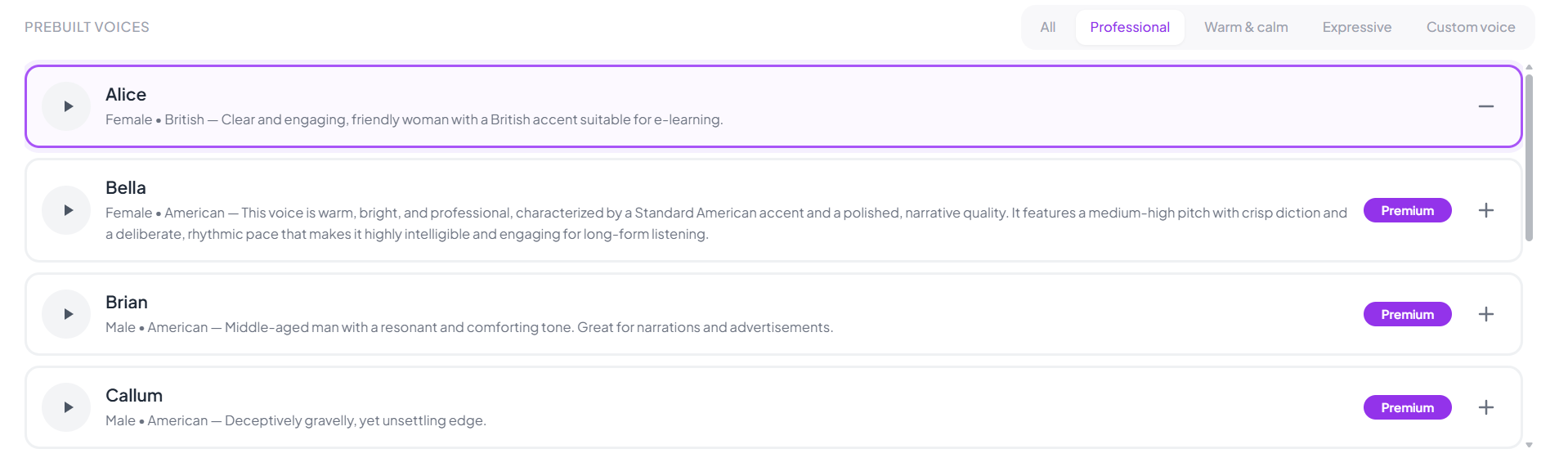Filter voices by Warm & calm
The width and height of the screenshot is (1568, 476).
[x=1246, y=27]
